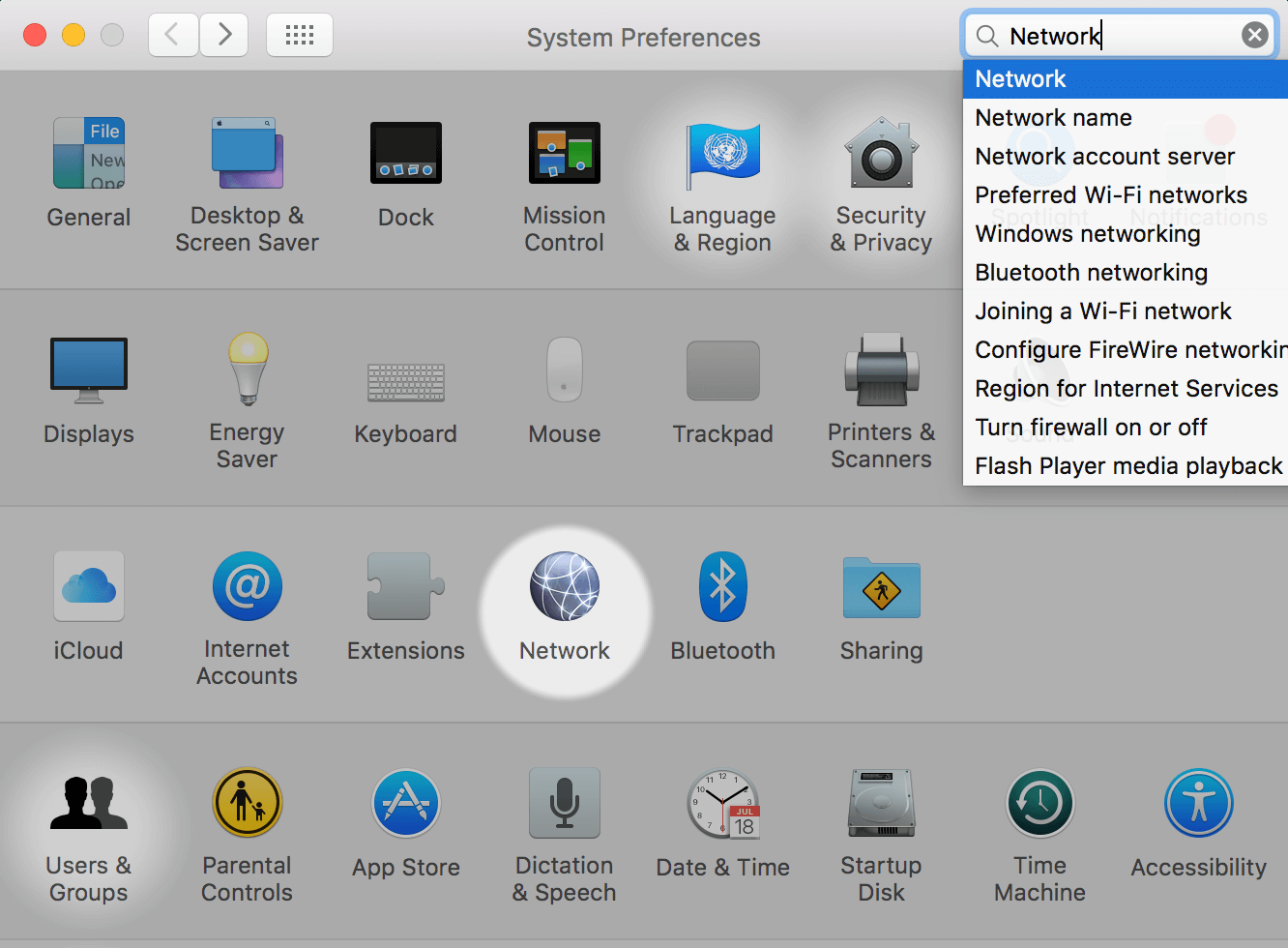Minimize the System Preferences window
This screenshot has width=1288, height=948.
pyautogui.click(x=73, y=36)
